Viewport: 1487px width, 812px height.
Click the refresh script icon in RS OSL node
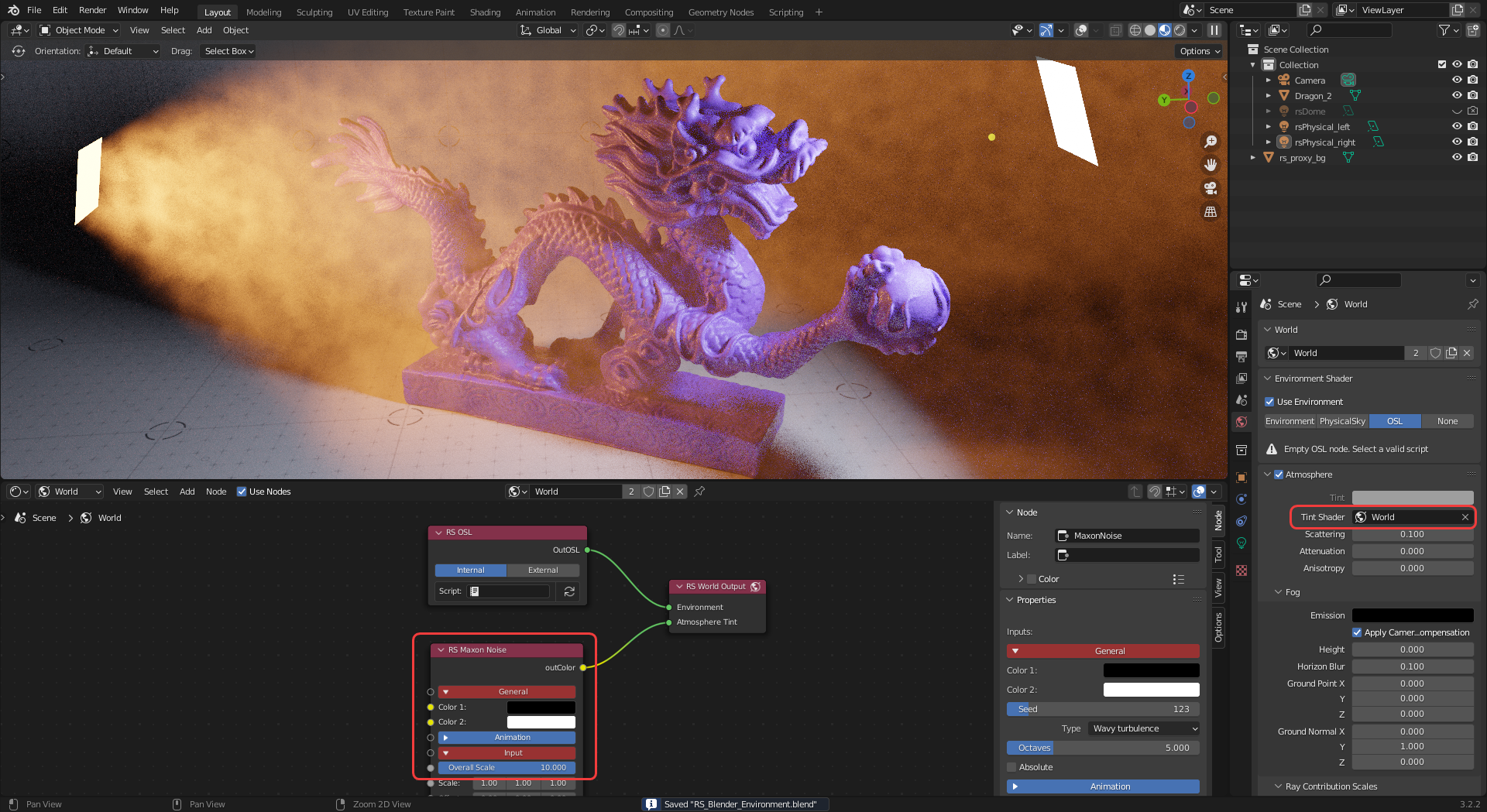point(569,591)
